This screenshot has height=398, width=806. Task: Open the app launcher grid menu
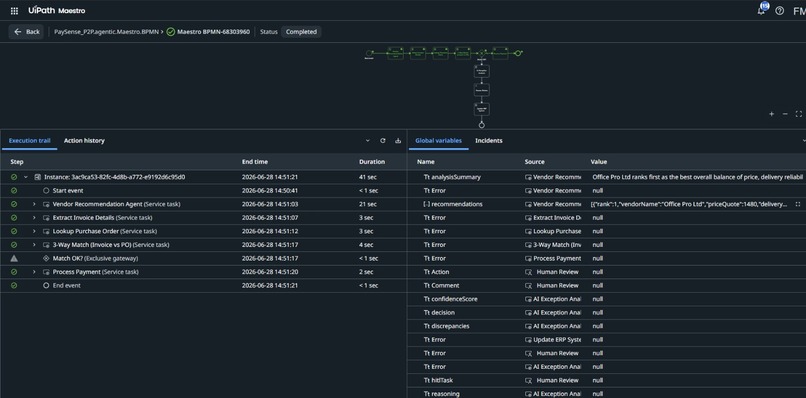tap(14, 11)
